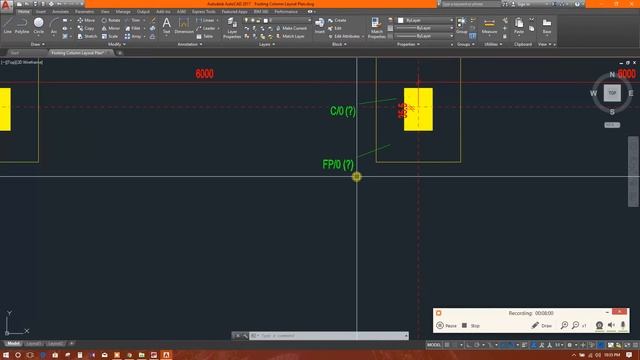The width and height of the screenshot is (640, 360).
Task: Click the Copy command in Modify panel
Action: coord(86,28)
